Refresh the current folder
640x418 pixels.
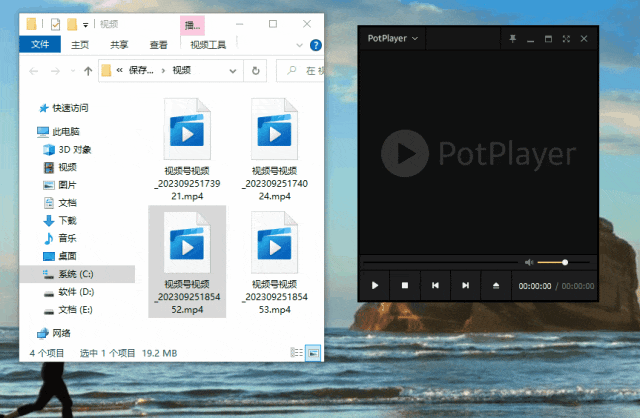tap(256, 71)
